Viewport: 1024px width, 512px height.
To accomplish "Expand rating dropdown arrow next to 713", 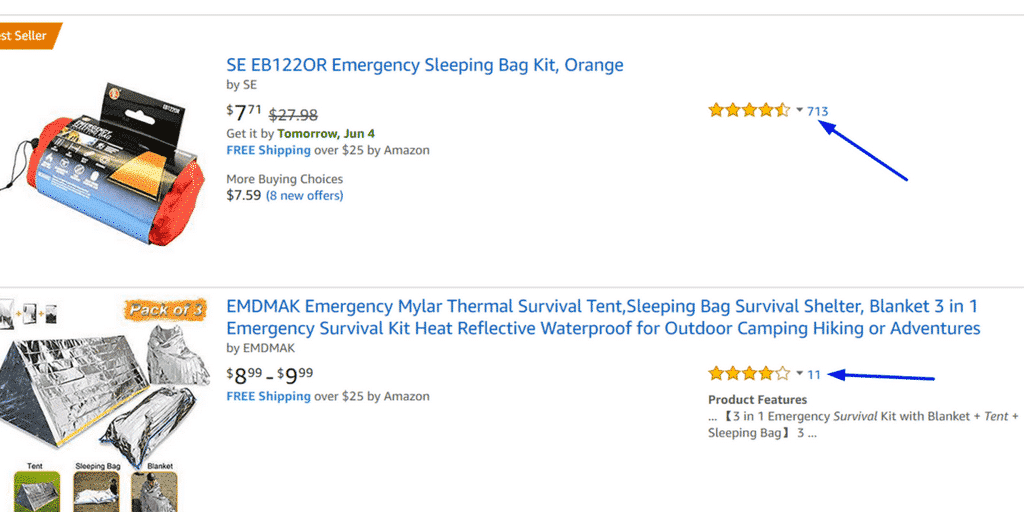I will (799, 110).
